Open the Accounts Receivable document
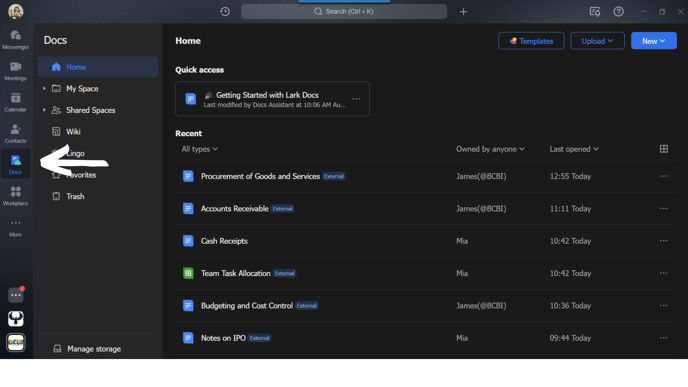This screenshot has width=688, height=387. click(235, 209)
